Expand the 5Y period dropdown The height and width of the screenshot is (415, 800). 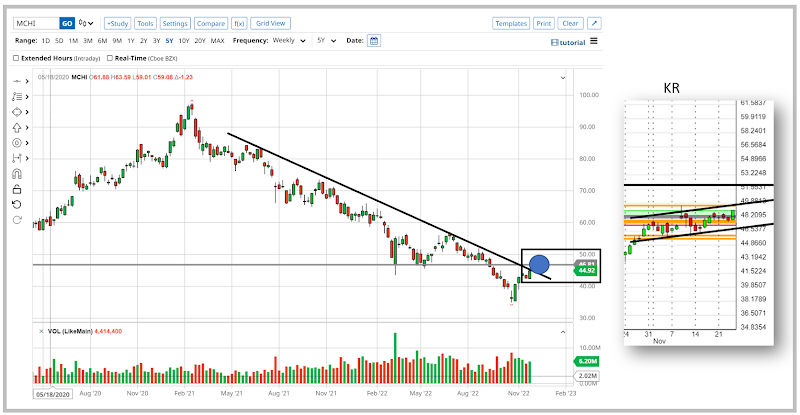(325, 41)
